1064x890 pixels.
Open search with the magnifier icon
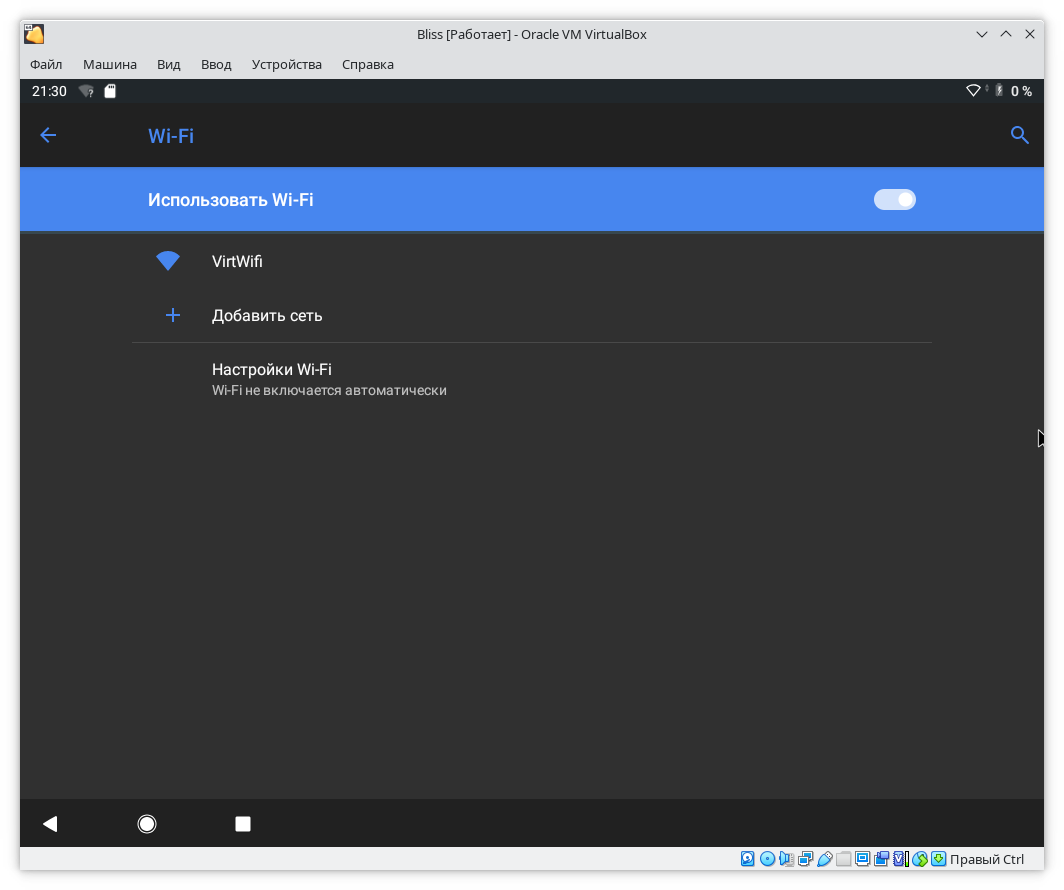1019,135
